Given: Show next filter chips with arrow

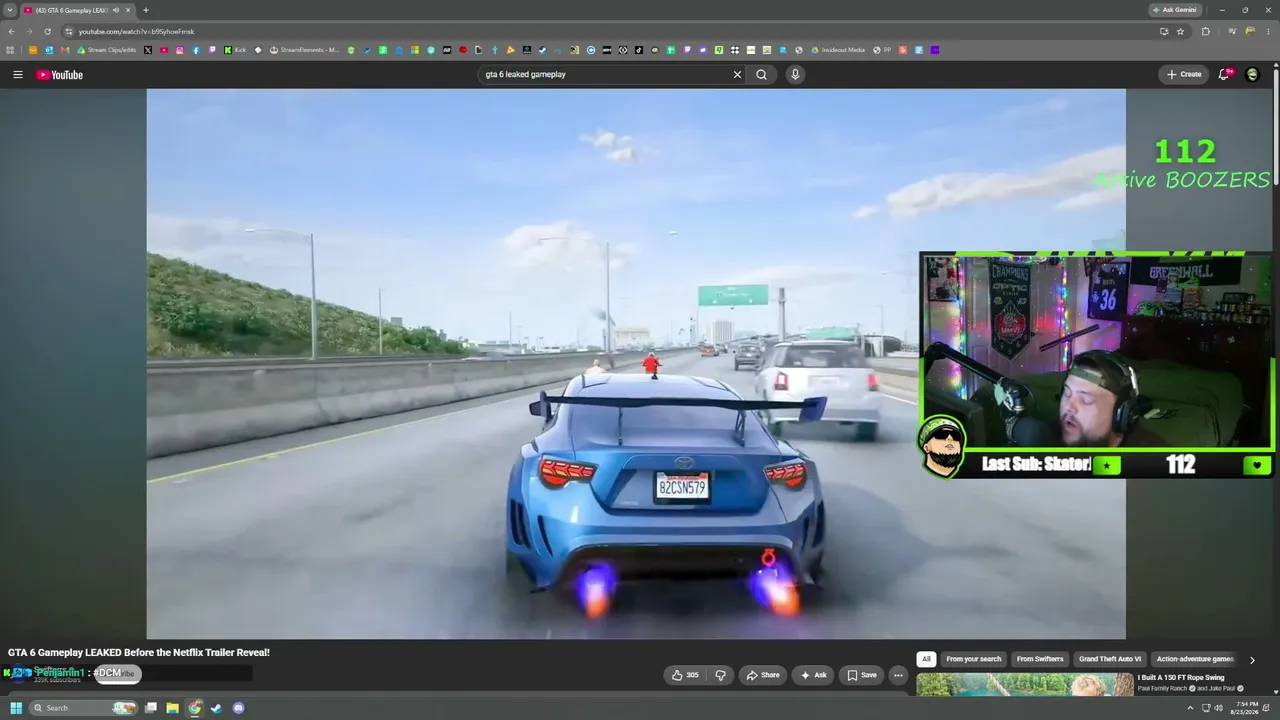Looking at the screenshot, I should [x=1252, y=660].
